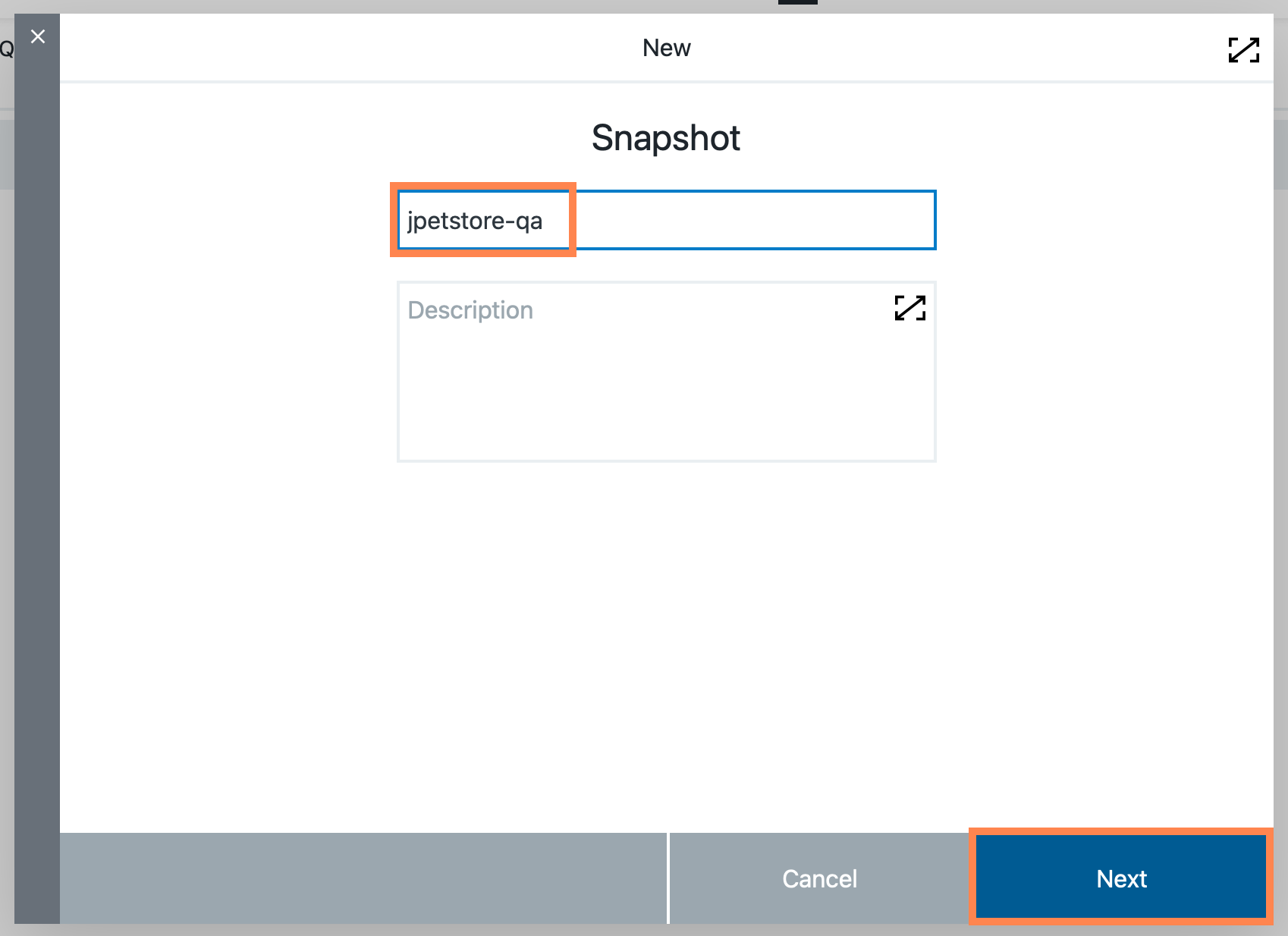Cancel the new snapshot
Viewport: 1288px width, 936px height.
pos(820,878)
